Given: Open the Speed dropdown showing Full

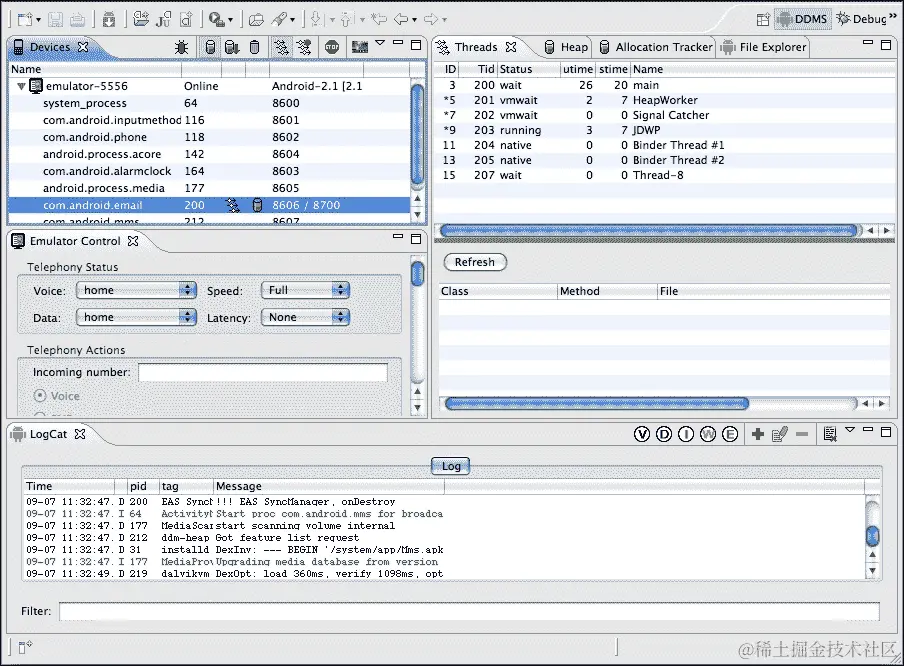Looking at the screenshot, I should (306, 290).
